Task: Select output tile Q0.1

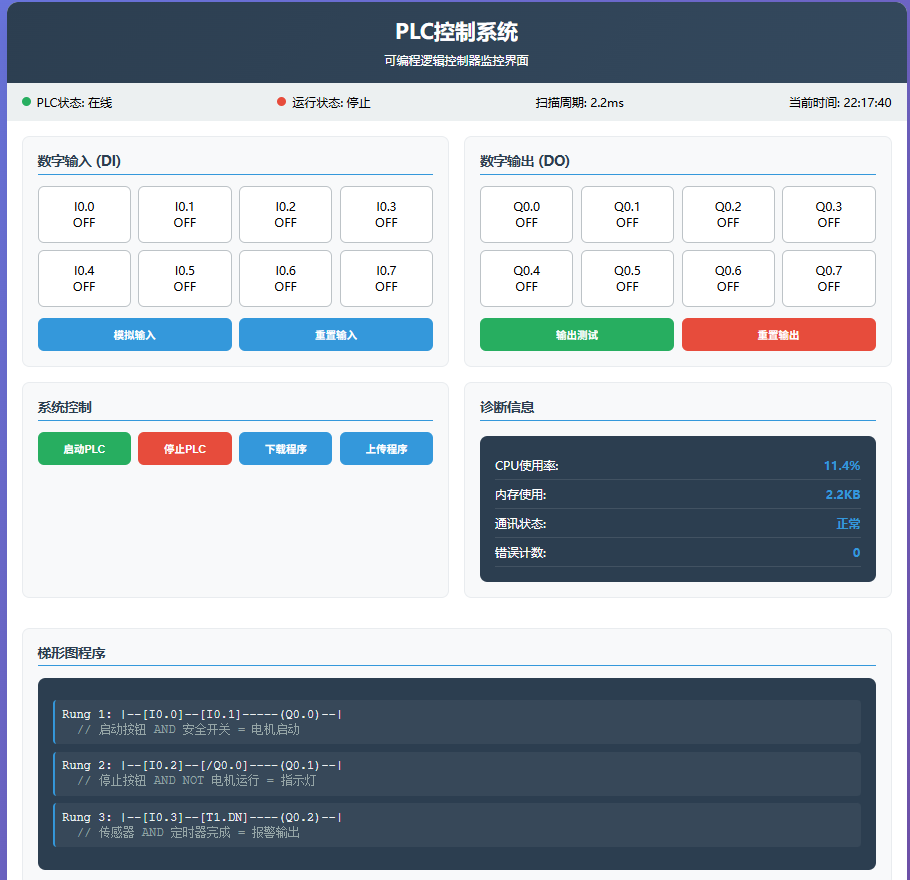Action: tap(627, 214)
